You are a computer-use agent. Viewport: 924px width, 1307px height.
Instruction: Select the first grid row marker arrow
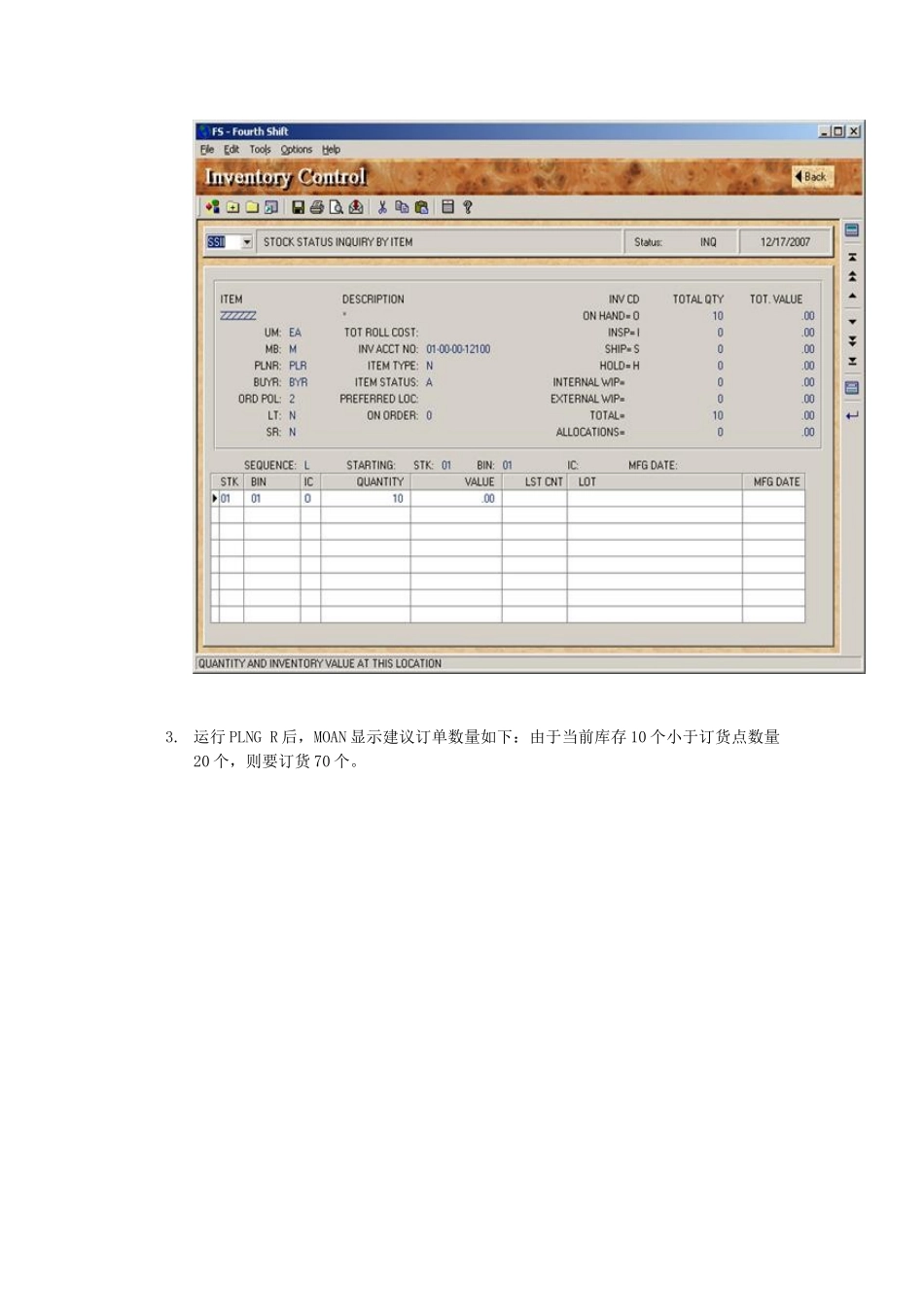click(x=215, y=499)
